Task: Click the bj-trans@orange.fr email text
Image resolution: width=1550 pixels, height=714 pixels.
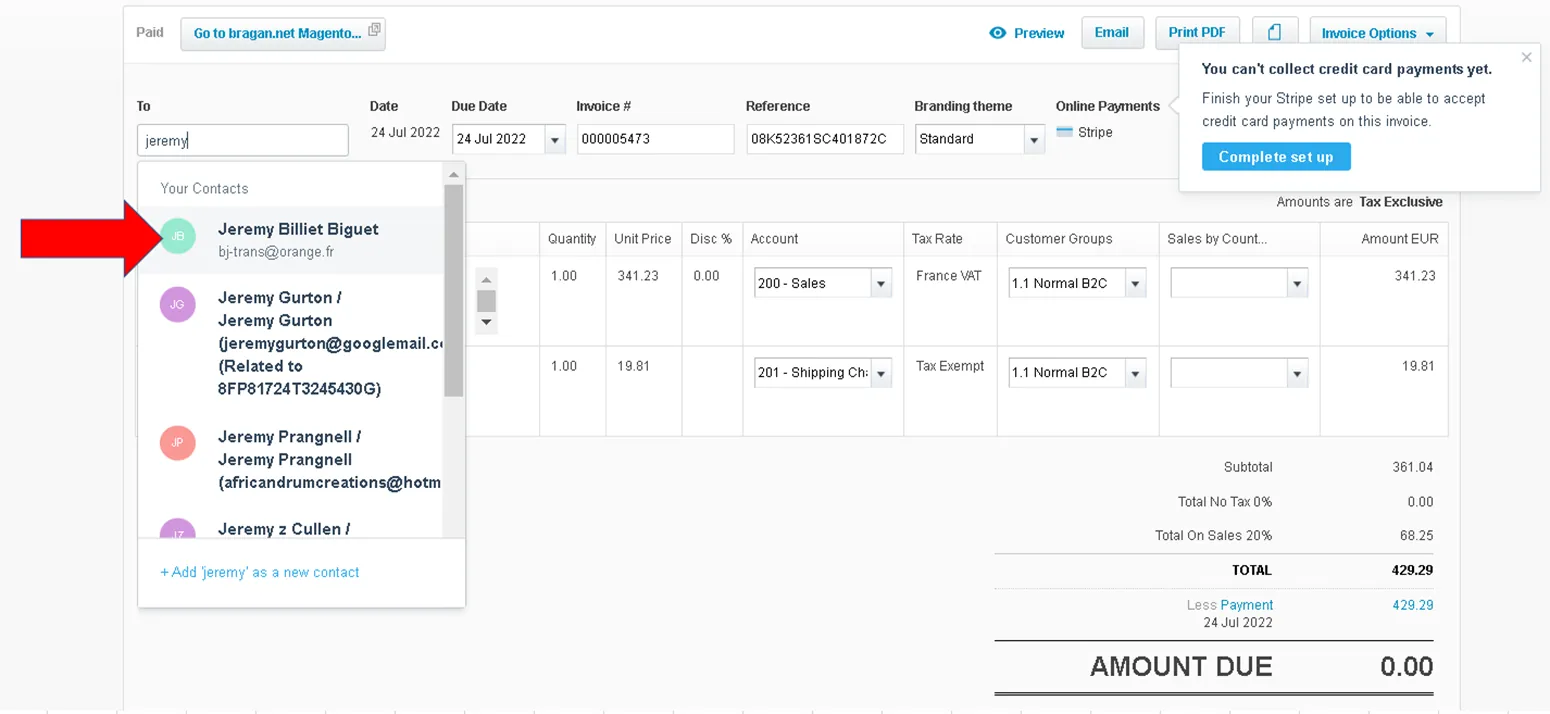Action: click(276, 252)
